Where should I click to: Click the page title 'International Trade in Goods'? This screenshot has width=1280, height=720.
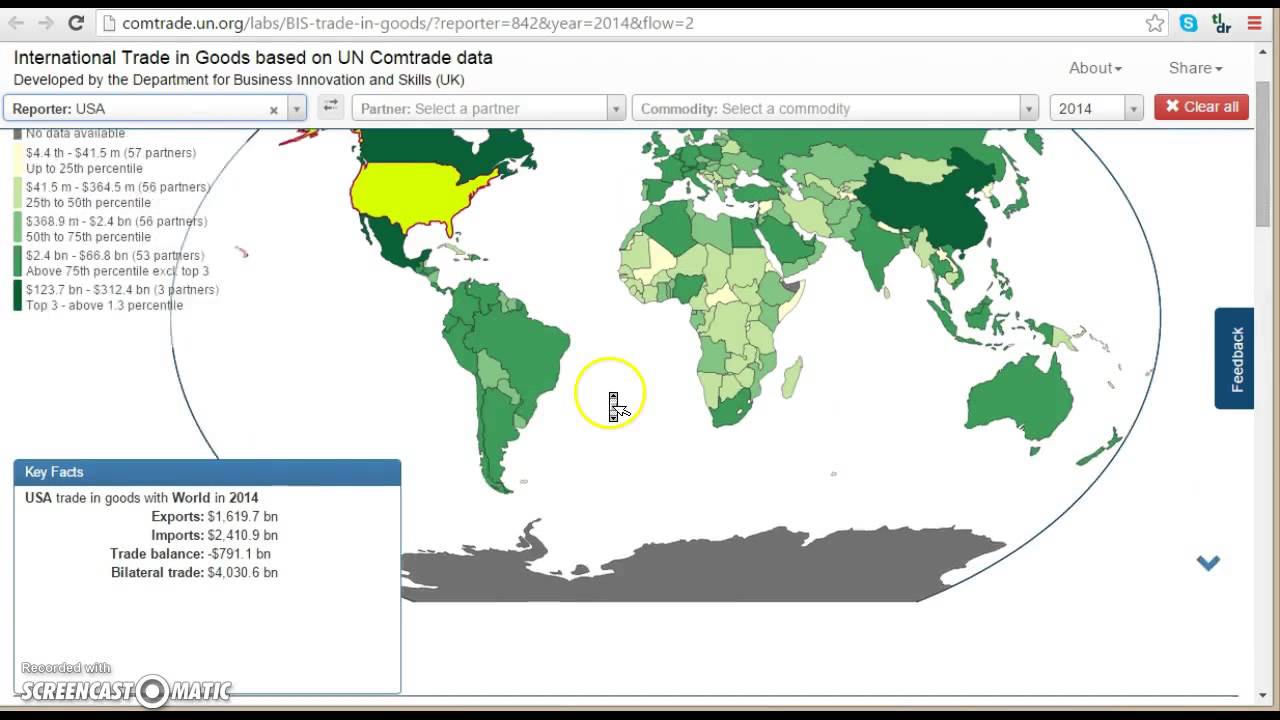(x=253, y=58)
